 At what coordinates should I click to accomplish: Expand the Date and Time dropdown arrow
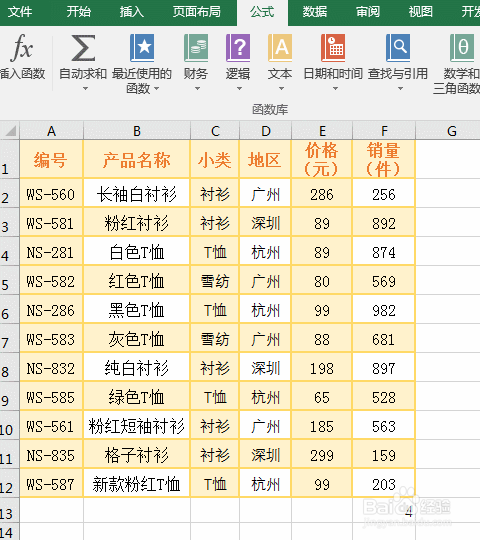pos(335,89)
